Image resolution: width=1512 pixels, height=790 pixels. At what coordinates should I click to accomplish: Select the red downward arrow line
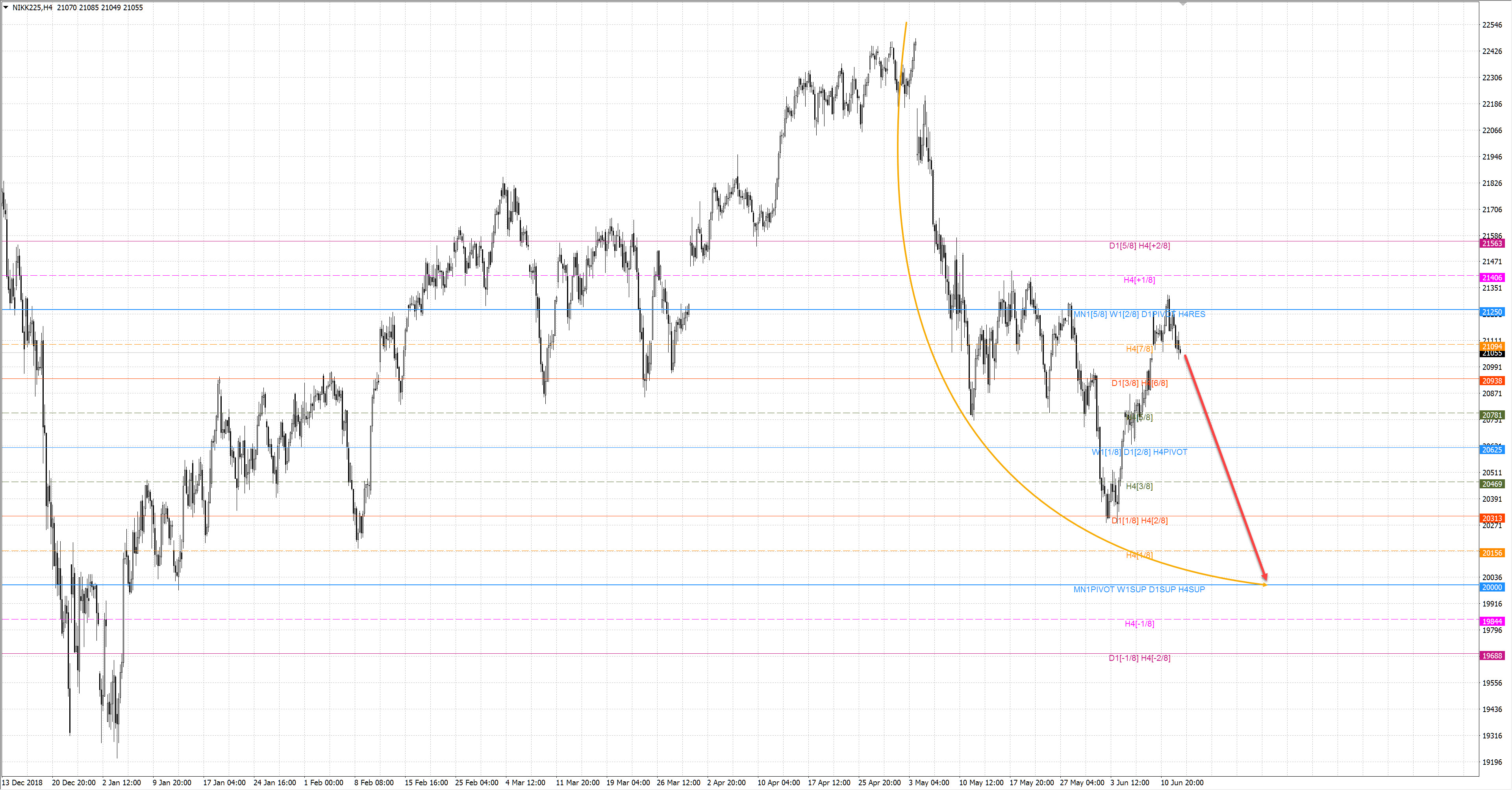[1226, 467]
